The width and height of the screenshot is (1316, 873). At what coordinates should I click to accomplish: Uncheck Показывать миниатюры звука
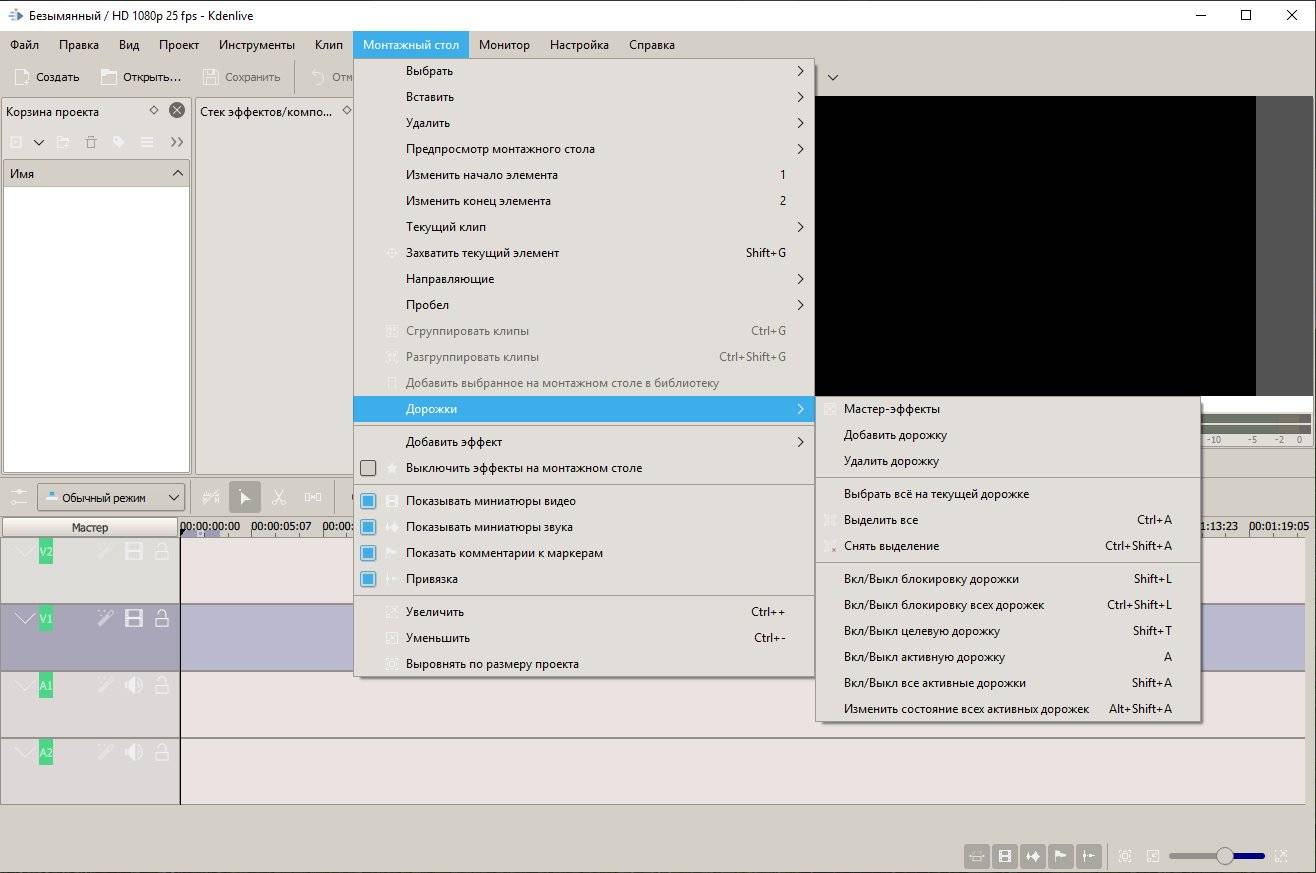pyautogui.click(x=368, y=527)
